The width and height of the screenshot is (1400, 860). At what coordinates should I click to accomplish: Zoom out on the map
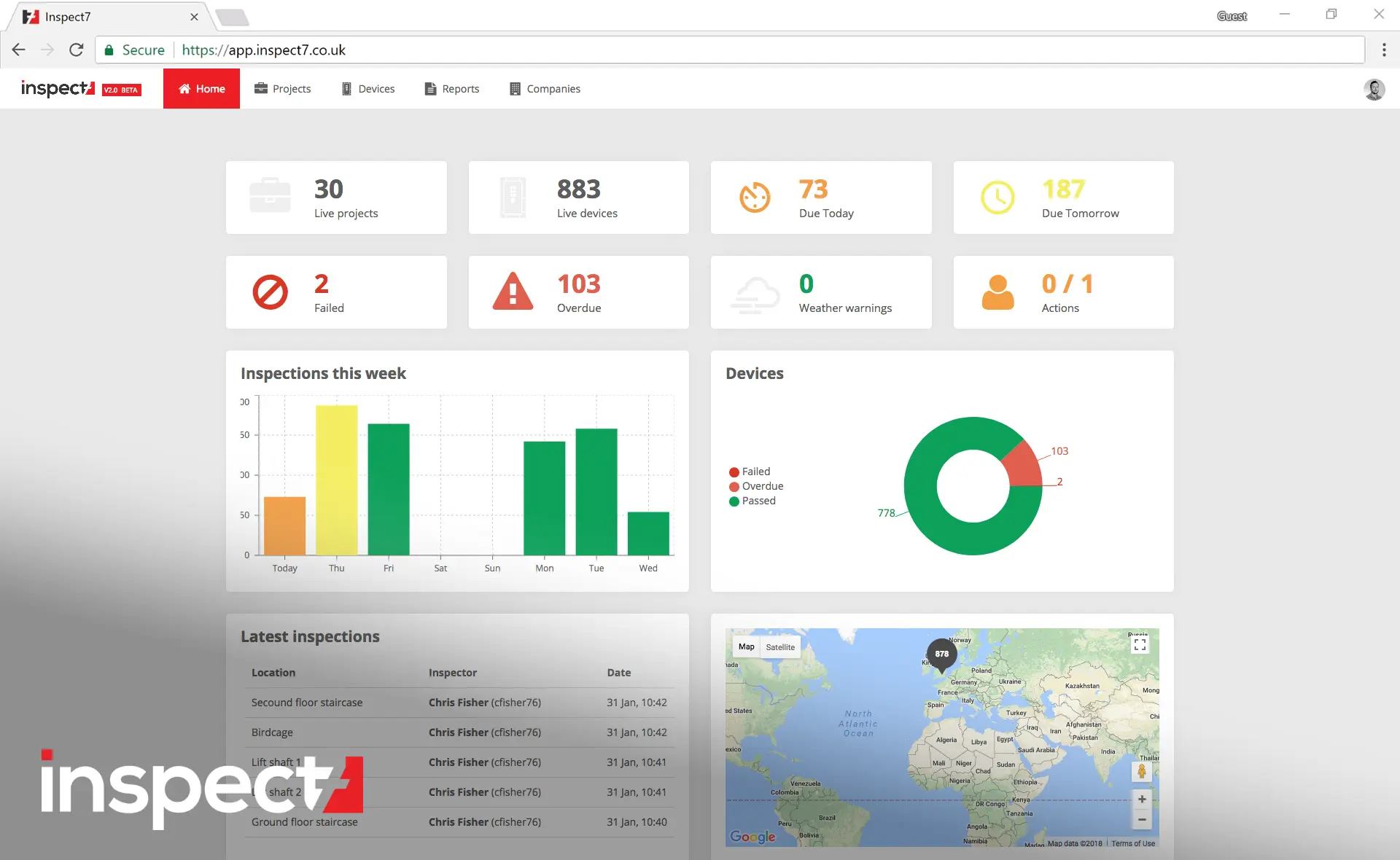[1142, 820]
